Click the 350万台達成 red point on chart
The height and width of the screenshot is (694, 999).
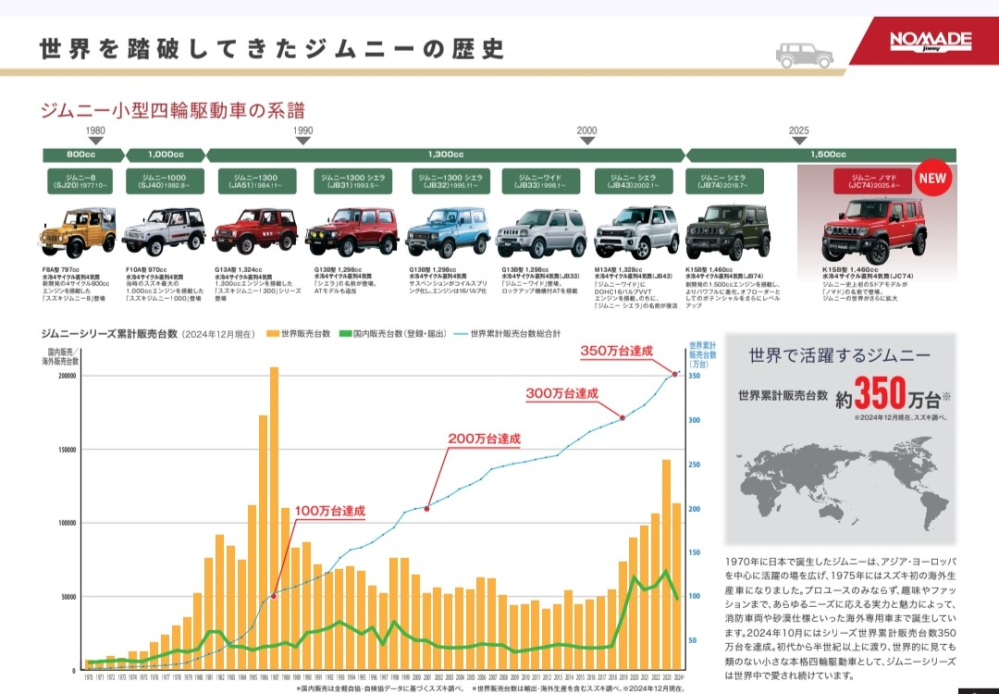click(675, 374)
